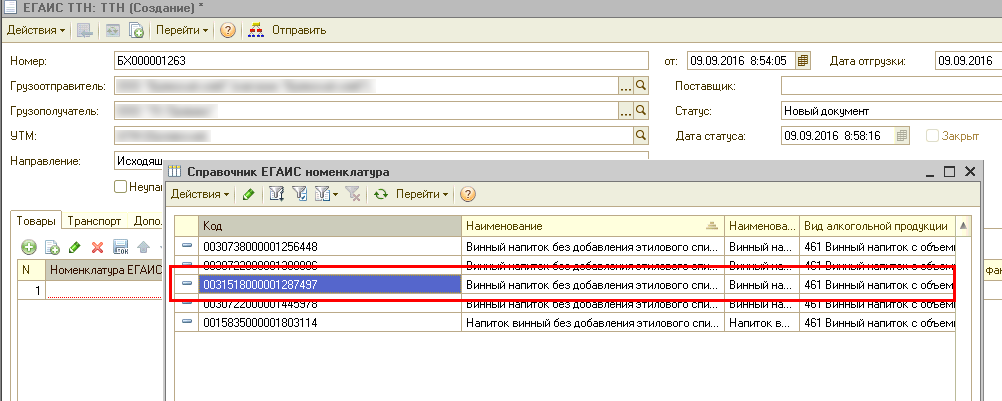This screenshot has height=401, width=1002.
Task: Click the Дата отгрузки field
Action: point(967,61)
